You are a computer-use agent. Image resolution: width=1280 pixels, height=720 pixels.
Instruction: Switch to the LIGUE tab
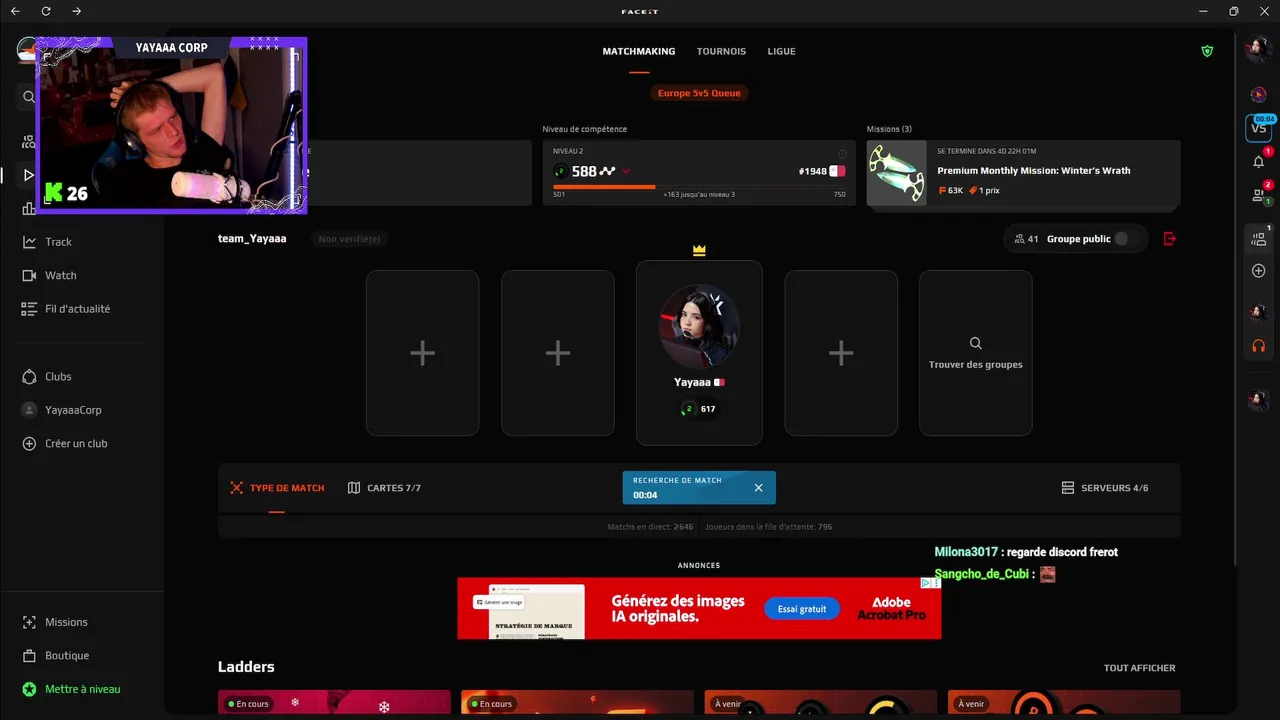click(782, 51)
